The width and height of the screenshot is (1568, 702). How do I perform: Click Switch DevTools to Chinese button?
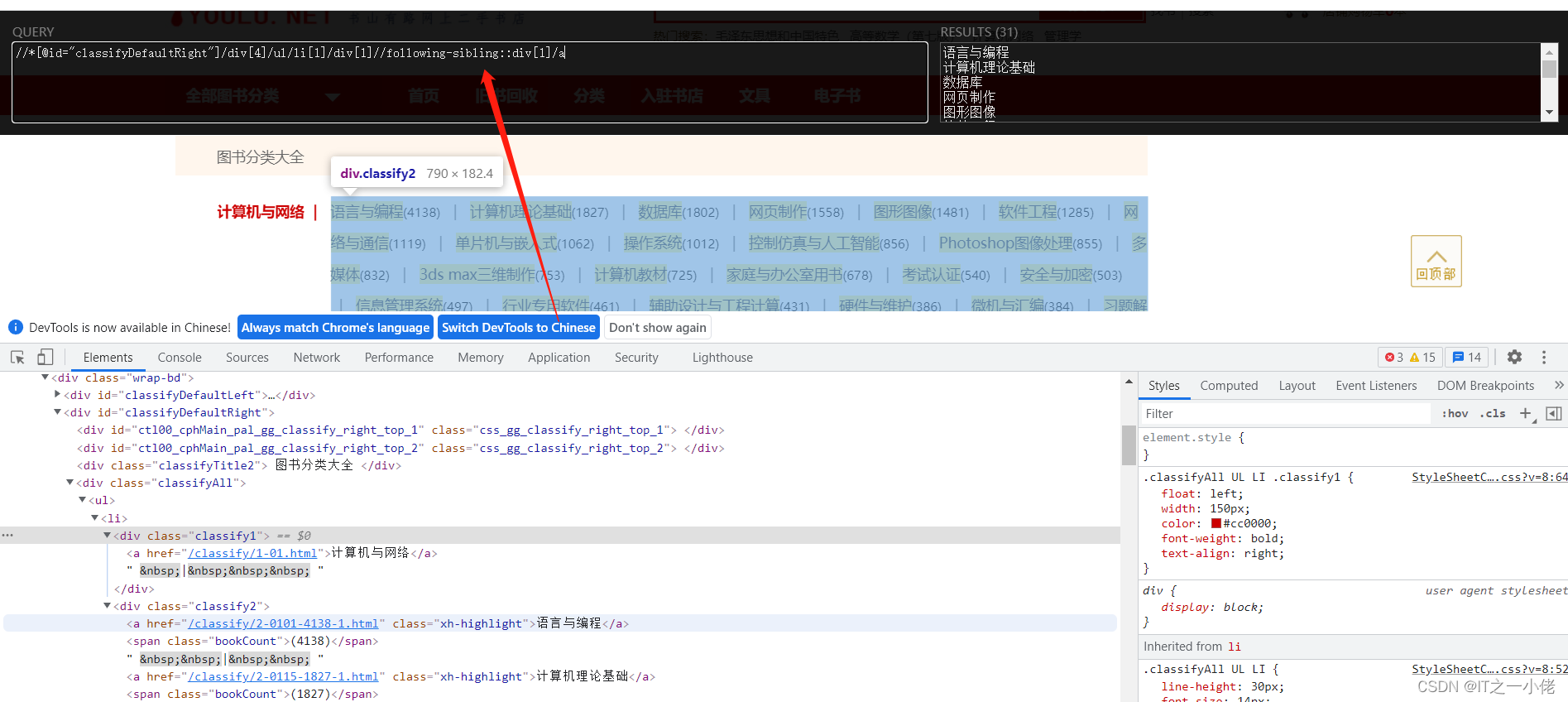(519, 327)
